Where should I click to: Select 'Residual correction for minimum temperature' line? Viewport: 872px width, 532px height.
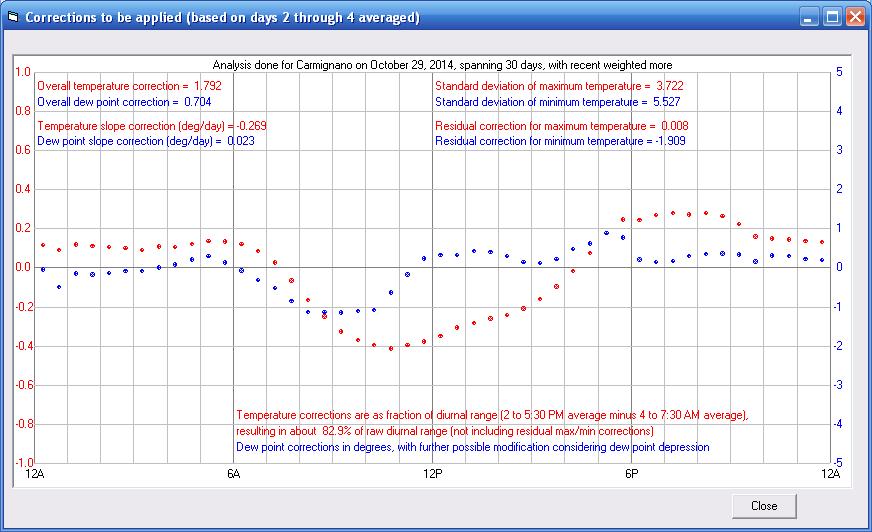(560, 142)
